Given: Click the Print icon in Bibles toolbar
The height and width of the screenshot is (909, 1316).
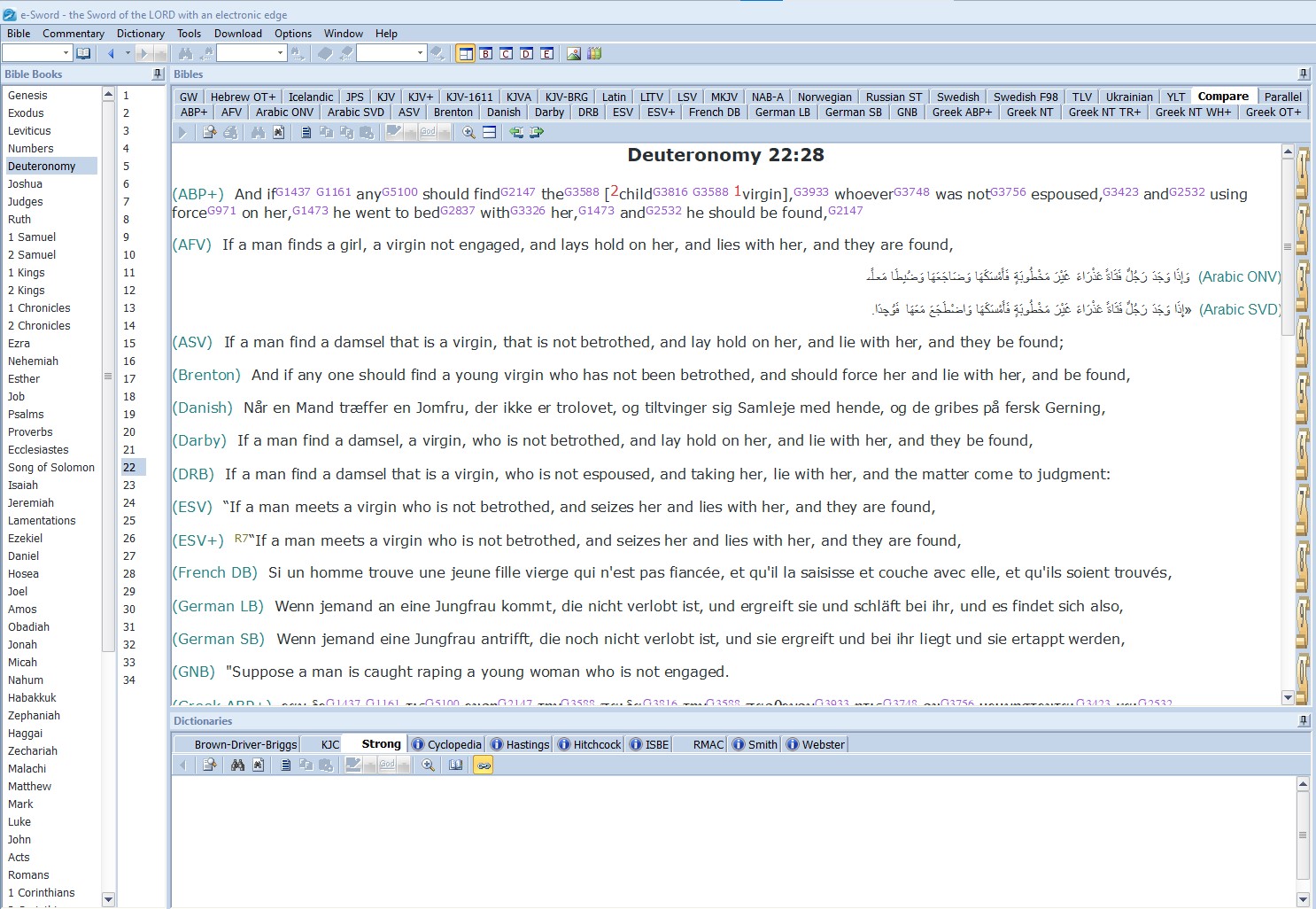Looking at the screenshot, I should 230,132.
